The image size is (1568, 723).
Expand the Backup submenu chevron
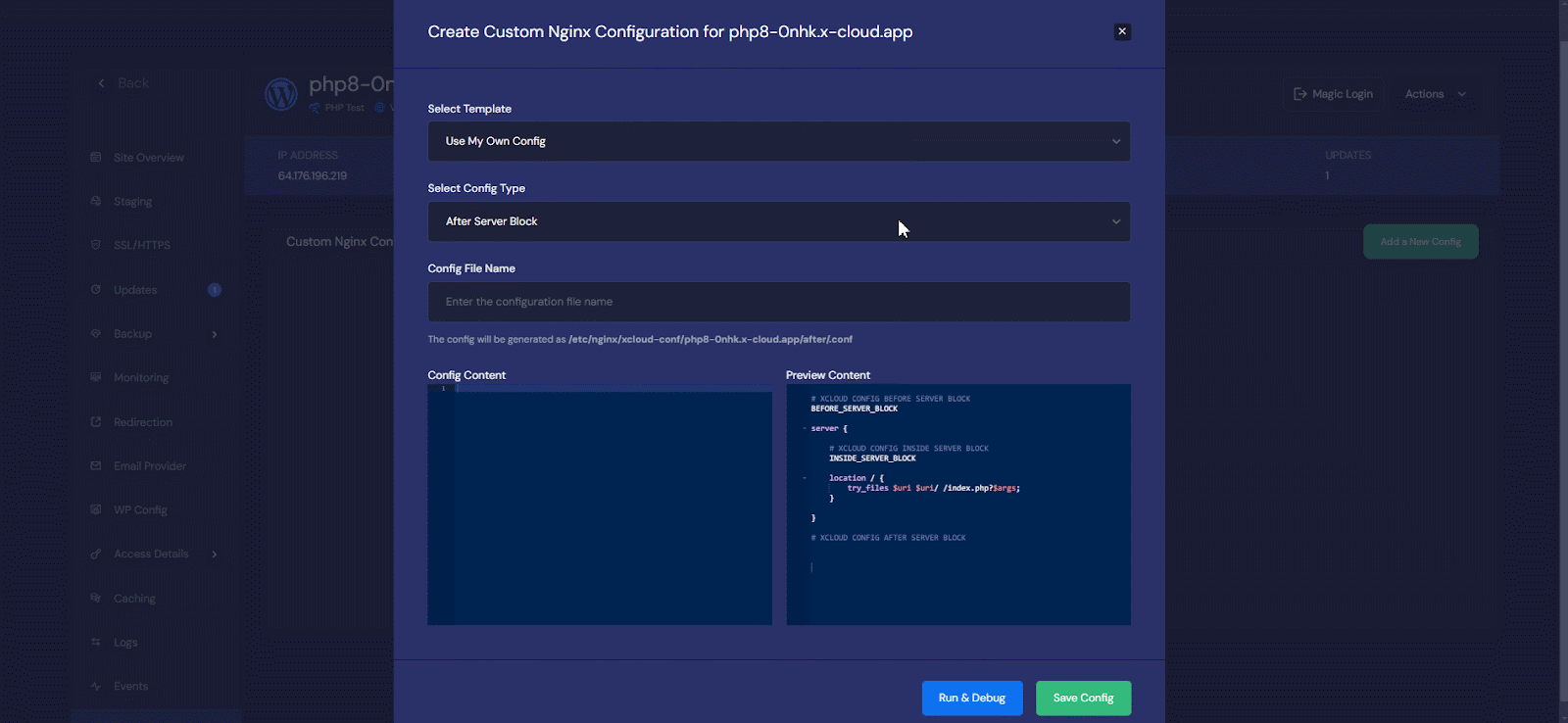click(x=215, y=334)
